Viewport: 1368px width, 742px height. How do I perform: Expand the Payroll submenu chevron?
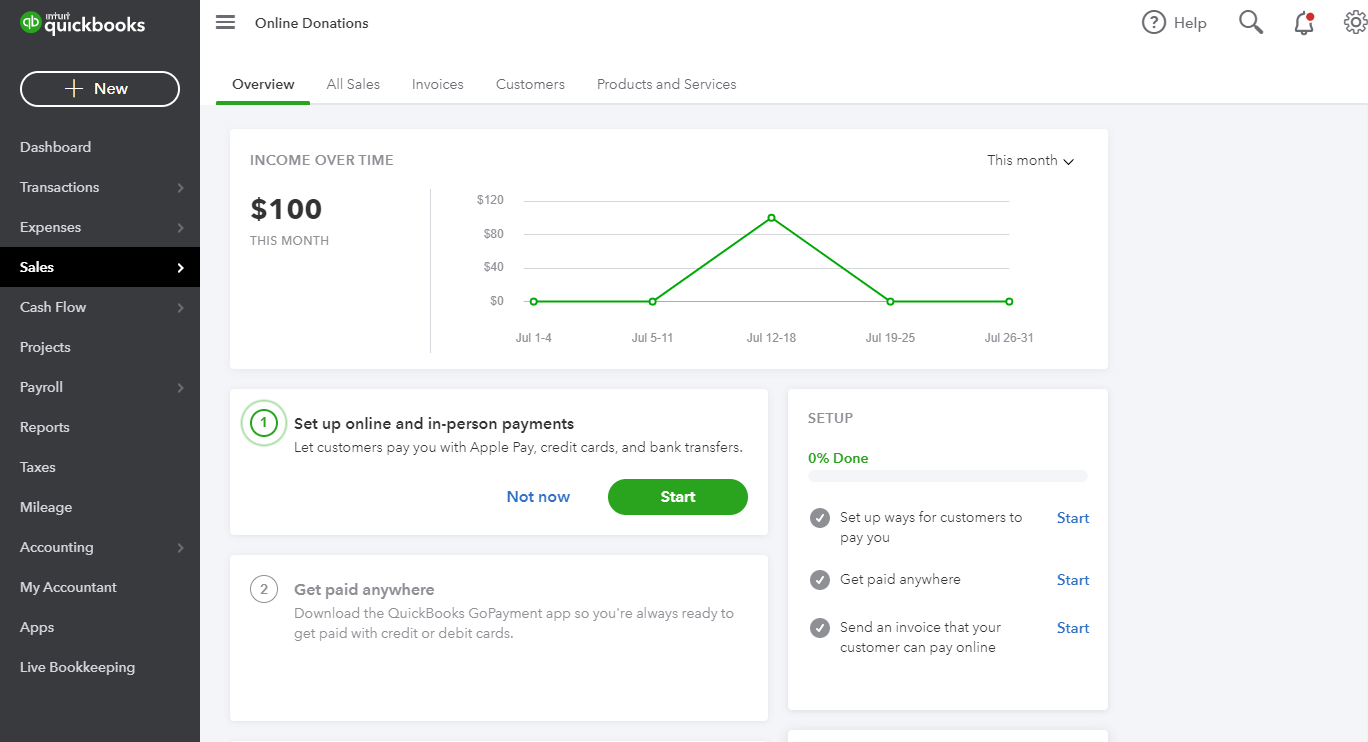point(180,388)
